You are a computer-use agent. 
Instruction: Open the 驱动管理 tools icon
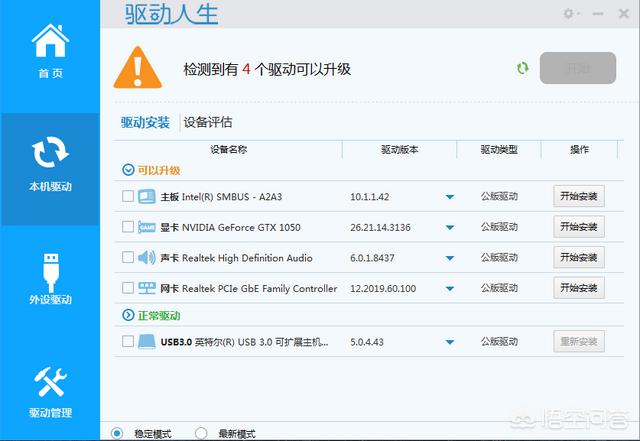pyautogui.click(x=50, y=381)
